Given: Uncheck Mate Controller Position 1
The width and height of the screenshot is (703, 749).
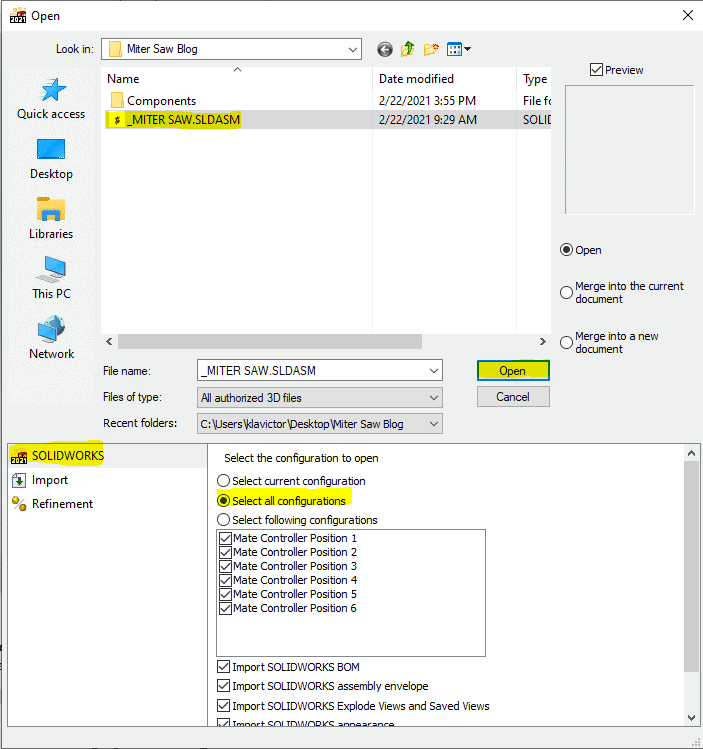Looking at the screenshot, I should (225, 538).
